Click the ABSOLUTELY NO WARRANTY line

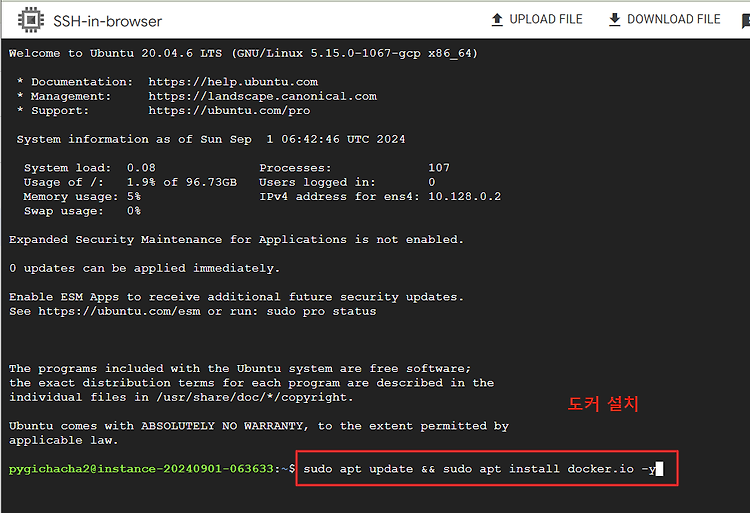(x=259, y=426)
